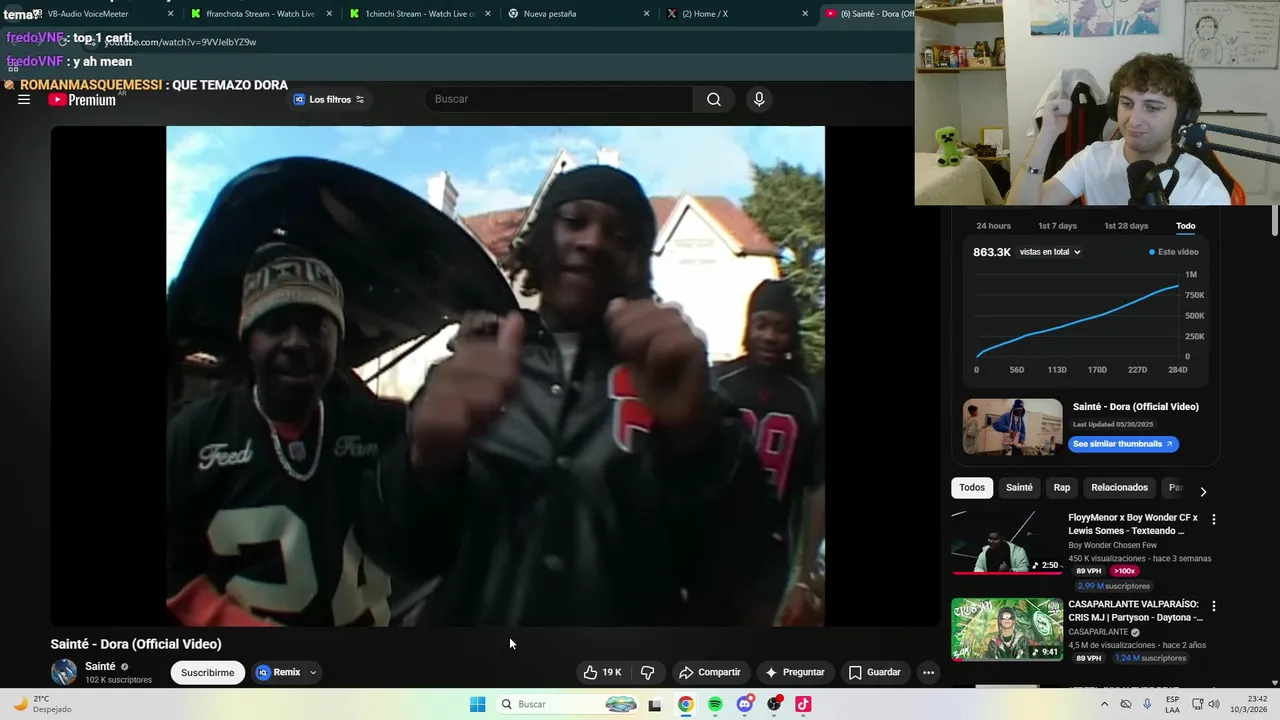Image resolution: width=1280 pixels, height=720 pixels.
Task: Click the 2,99 M suscriptores badge
Action: coord(1113,586)
